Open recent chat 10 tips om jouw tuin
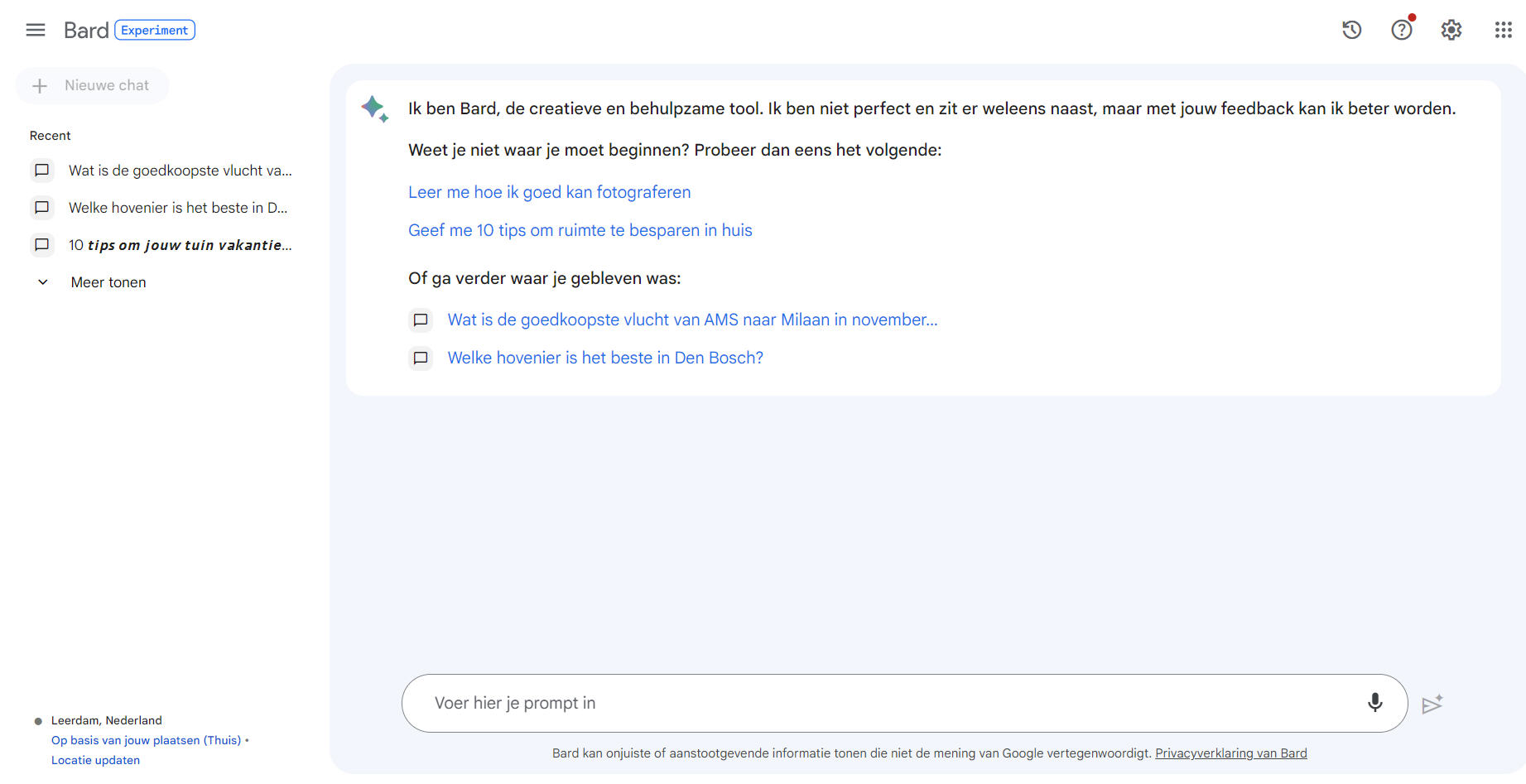Screen dimensions: 1526x784 click(162, 245)
